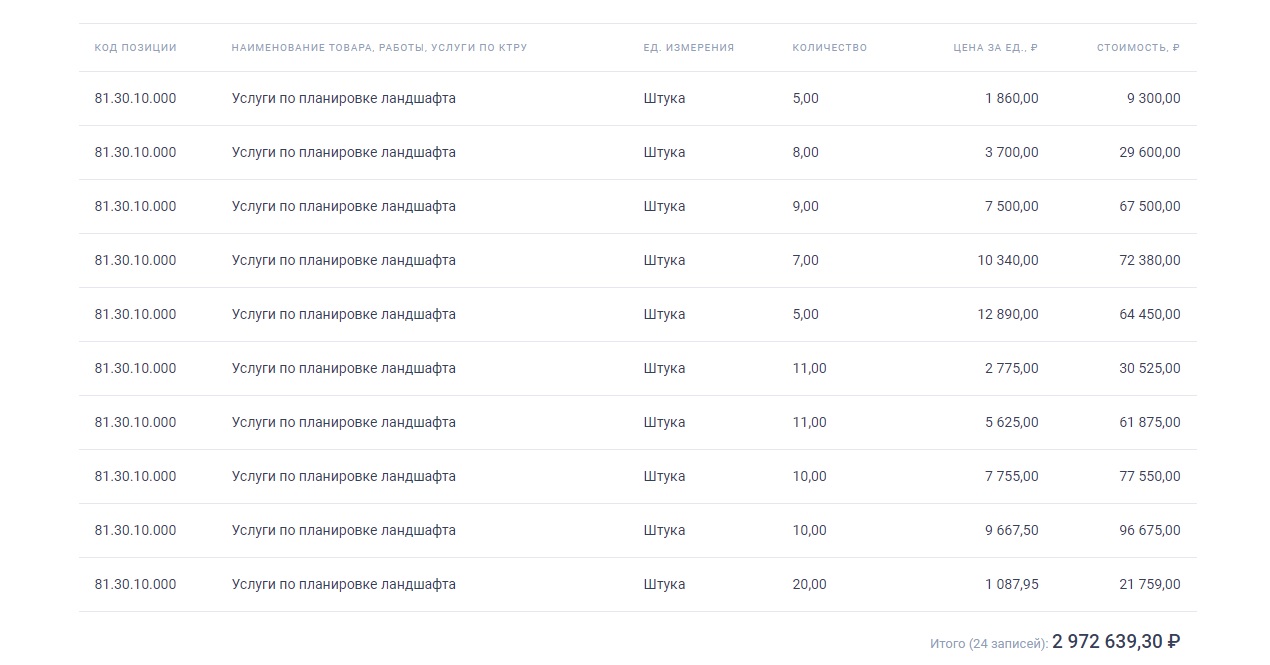Click the 'Цена за ед., ₽' header
The image size is (1270, 665).
pyautogui.click(x=995, y=48)
